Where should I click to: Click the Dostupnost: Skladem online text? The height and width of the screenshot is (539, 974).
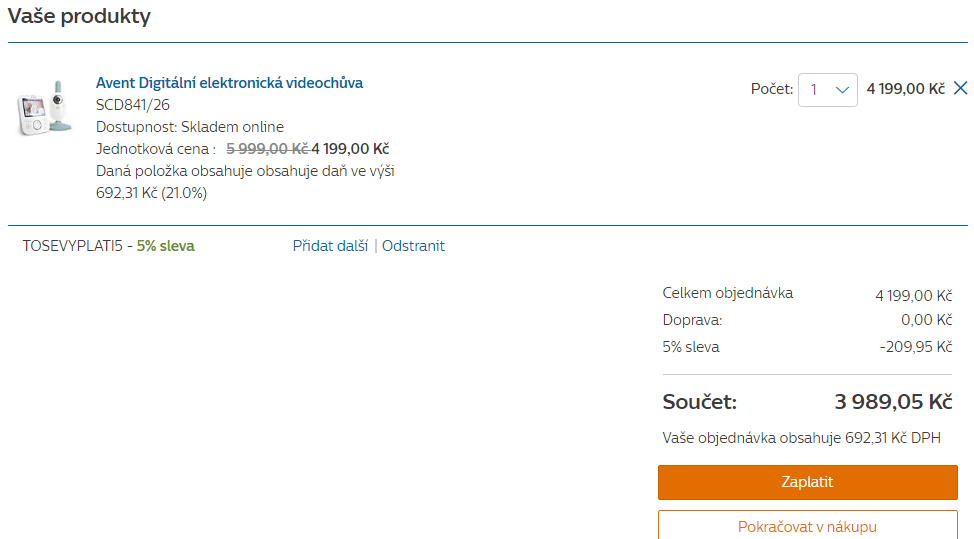(189, 127)
